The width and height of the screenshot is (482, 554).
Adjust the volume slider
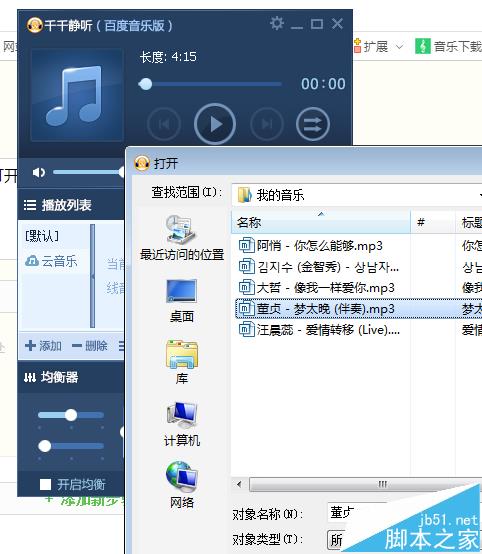(x=88, y=172)
